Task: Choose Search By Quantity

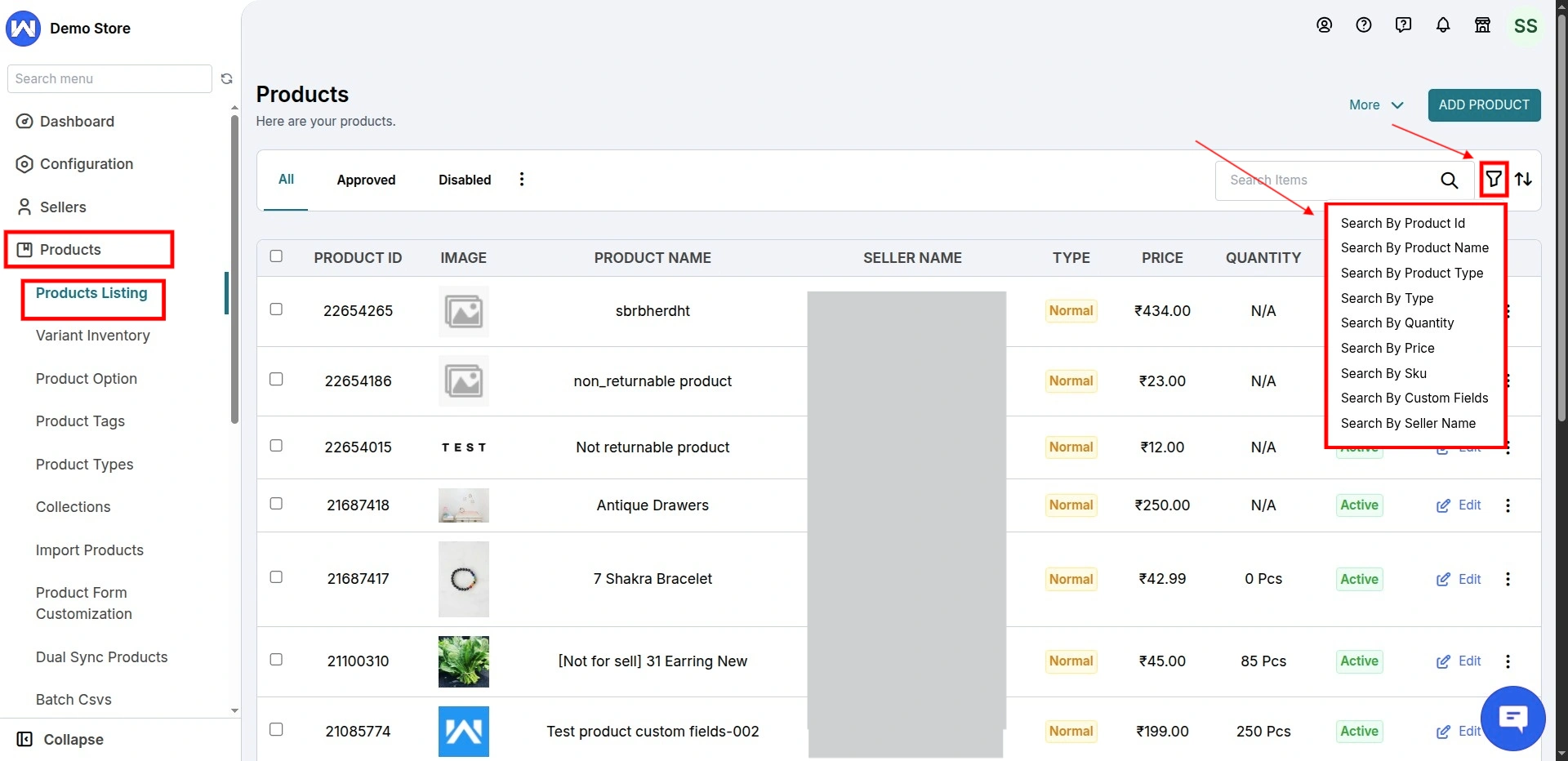Action: tap(1397, 323)
